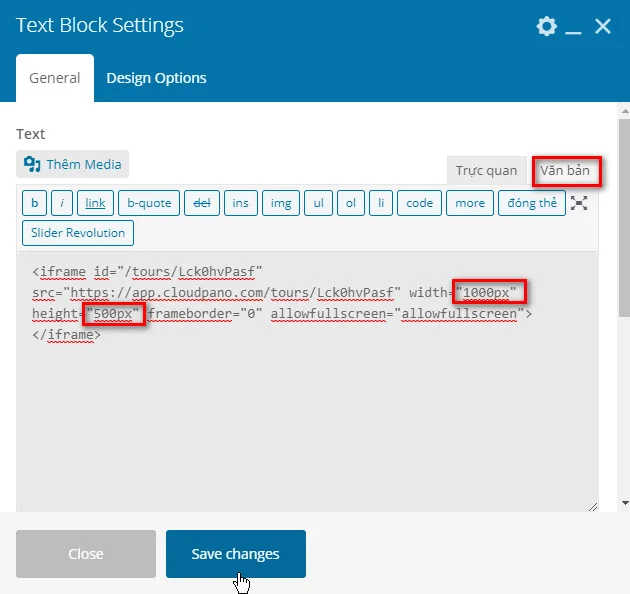This screenshot has height=594, width=630.
Task: Save changes to the text block
Action: point(236,553)
